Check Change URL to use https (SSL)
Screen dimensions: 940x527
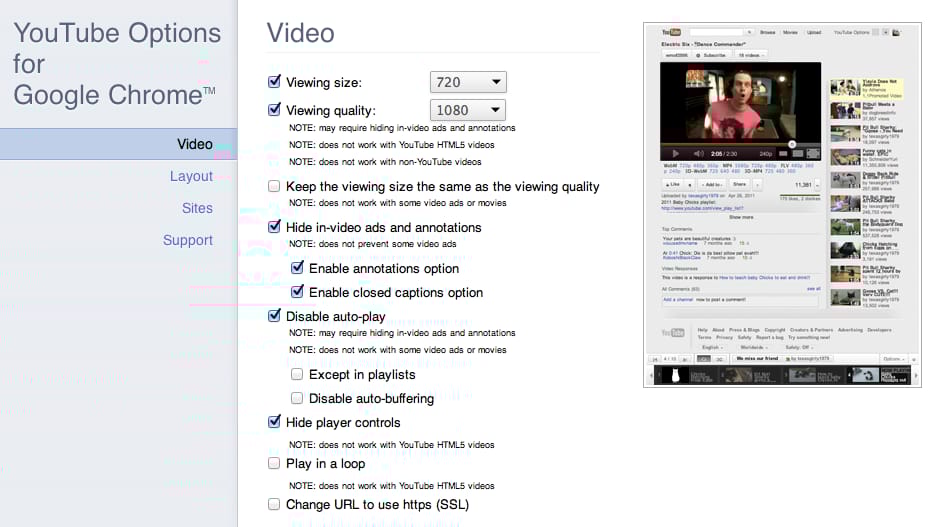[274, 504]
